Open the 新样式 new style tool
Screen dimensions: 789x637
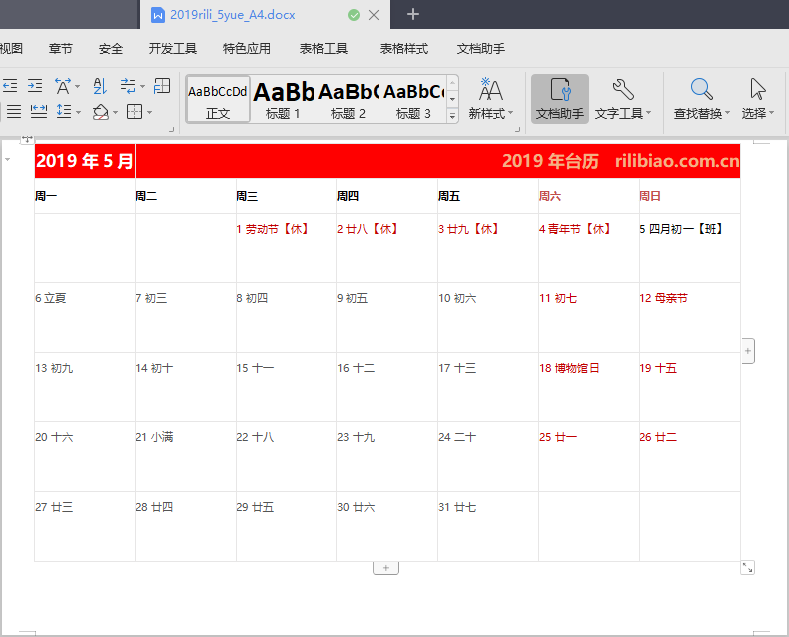[x=491, y=99]
